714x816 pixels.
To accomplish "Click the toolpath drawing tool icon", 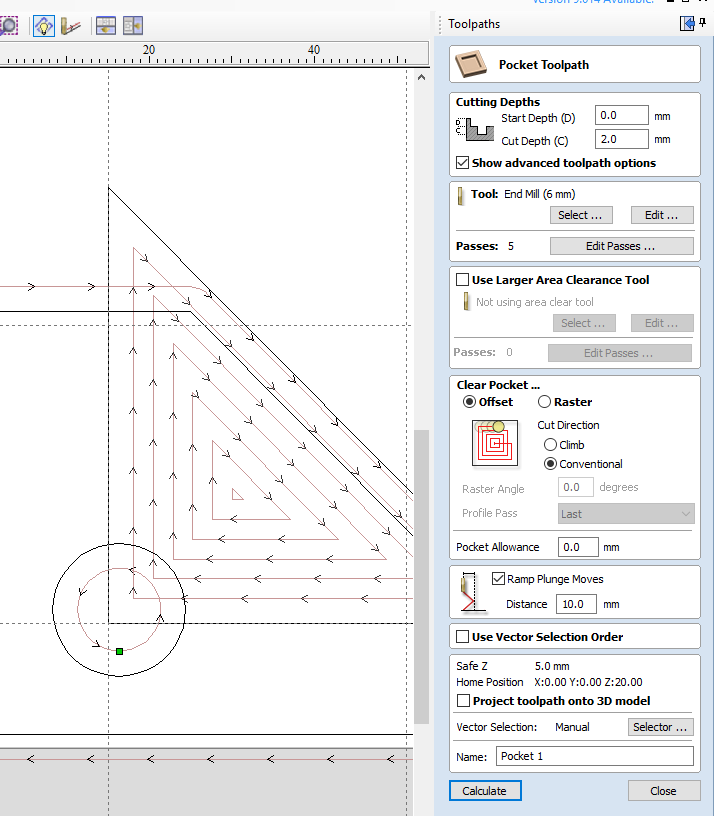I will [x=71, y=26].
